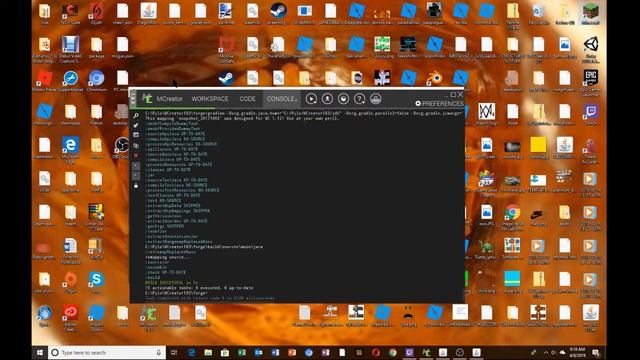Open Outlook from the taskbar
The image size is (640, 360).
258,352
